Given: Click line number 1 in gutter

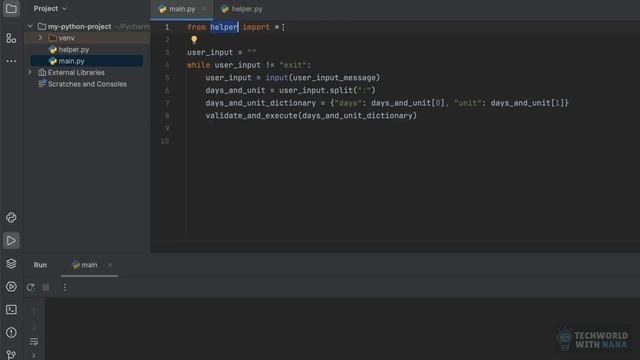Looking at the screenshot, I should [167, 27].
